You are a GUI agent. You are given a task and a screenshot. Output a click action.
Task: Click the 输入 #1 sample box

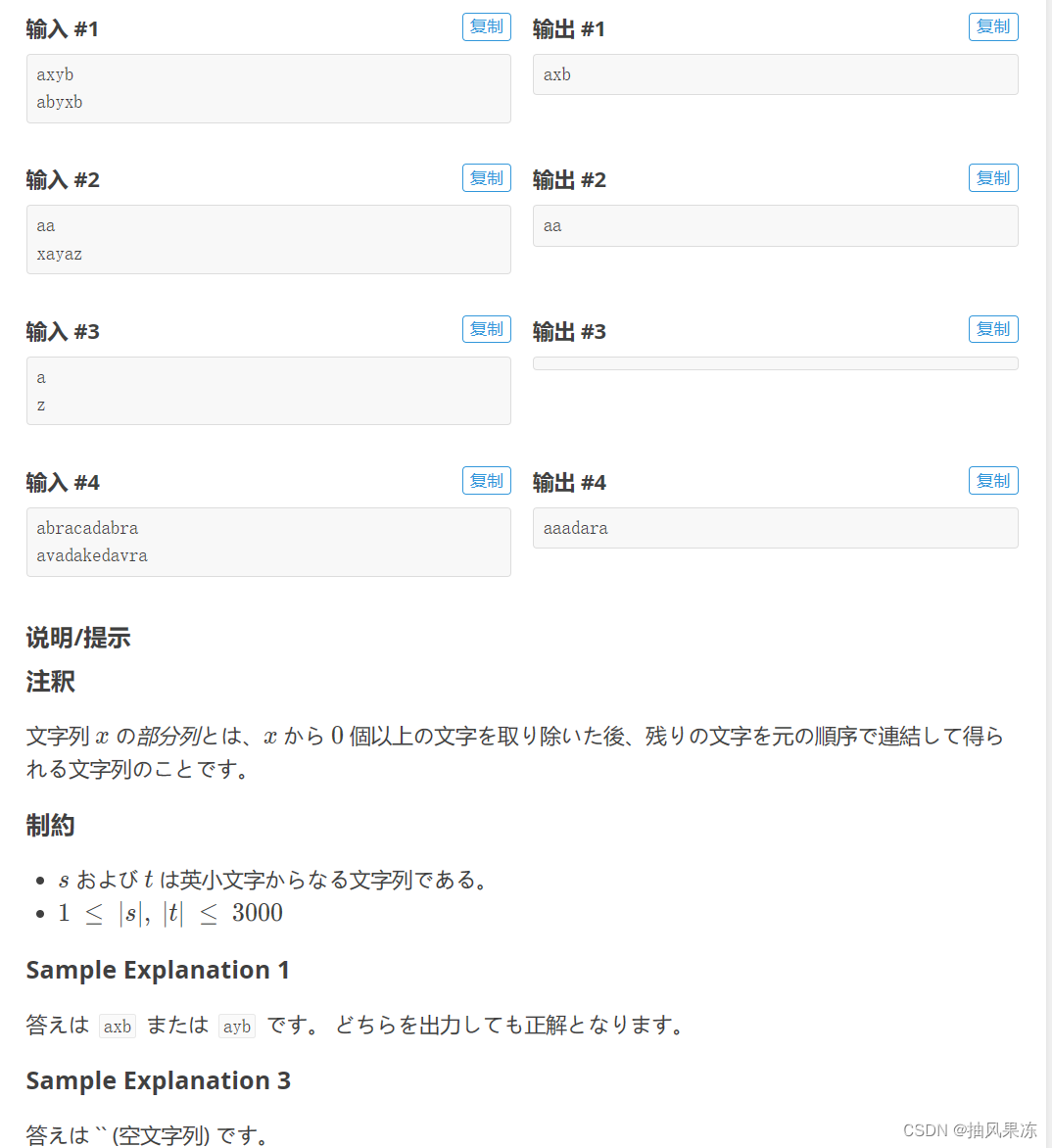click(x=268, y=88)
